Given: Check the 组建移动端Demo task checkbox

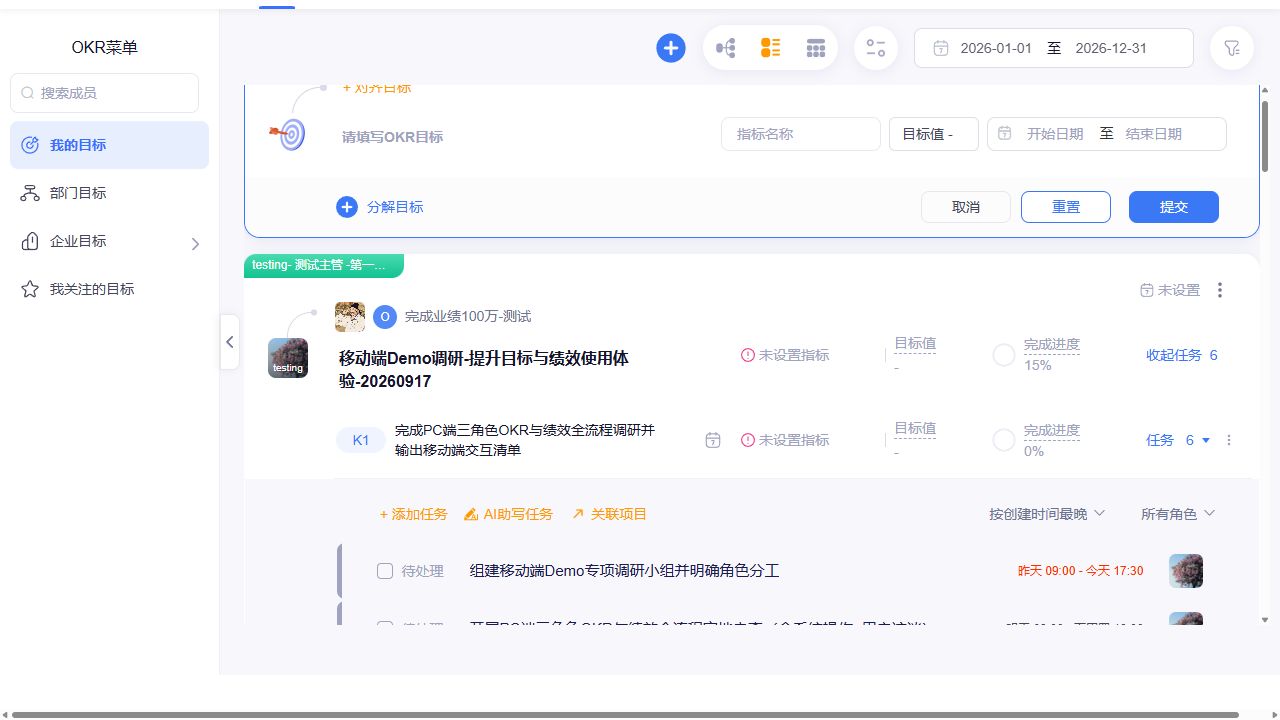Looking at the screenshot, I should (x=385, y=571).
